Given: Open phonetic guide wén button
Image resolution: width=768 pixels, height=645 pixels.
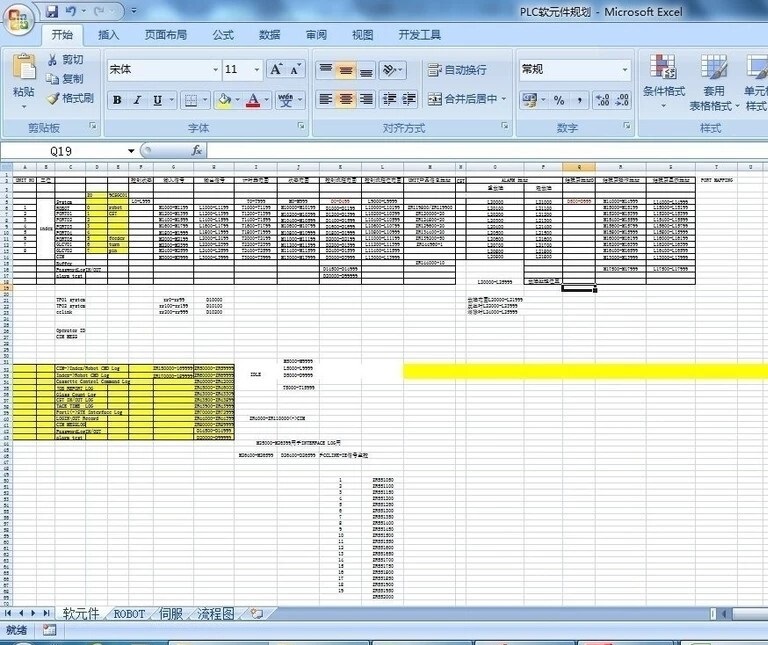Looking at the screenshot, I should pyautogui.click(x=286, y=100).
